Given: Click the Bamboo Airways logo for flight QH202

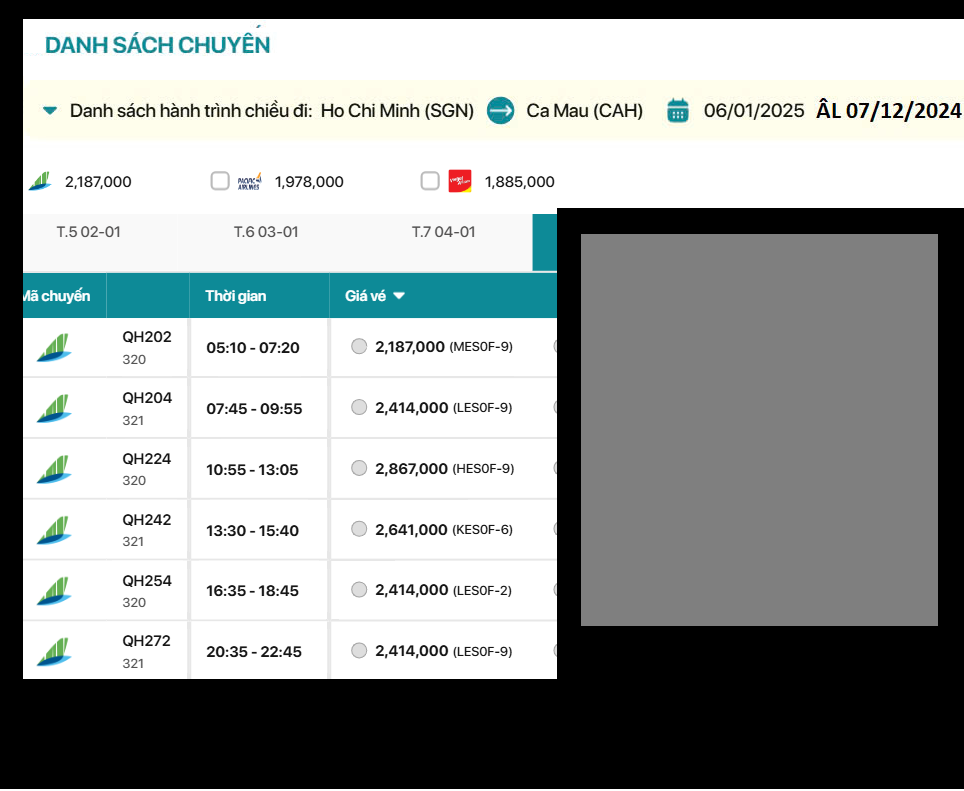Looking at the screenshot, I should coord(54,348).
